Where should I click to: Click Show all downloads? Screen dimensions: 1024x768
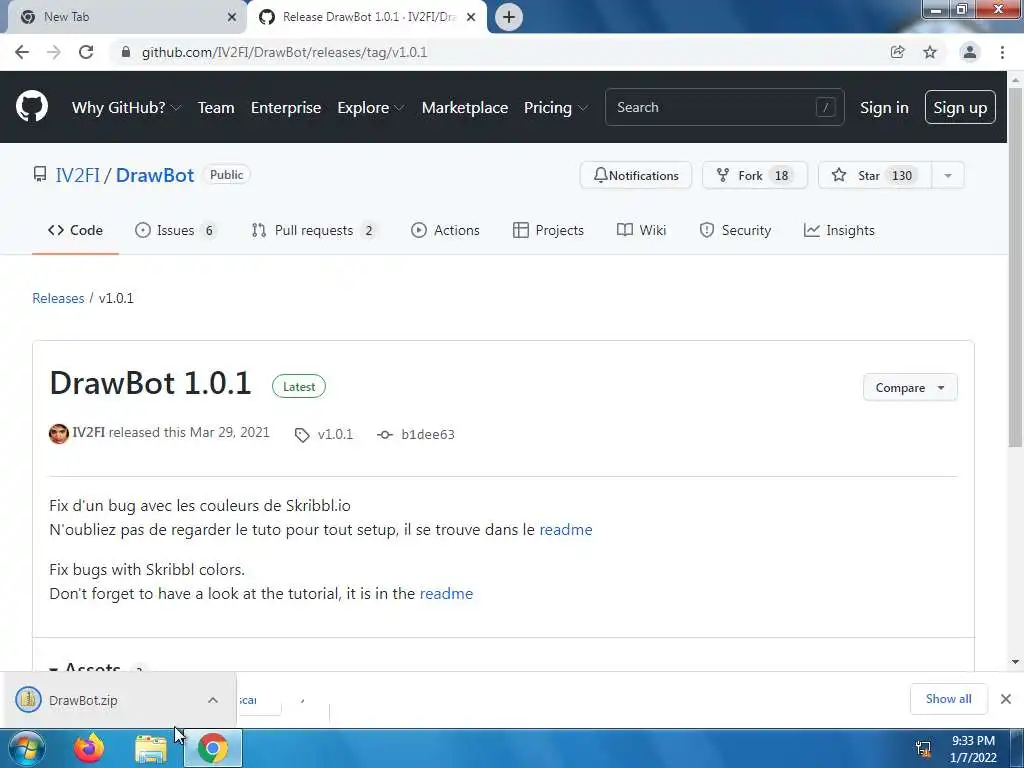[x=948, y=699]
